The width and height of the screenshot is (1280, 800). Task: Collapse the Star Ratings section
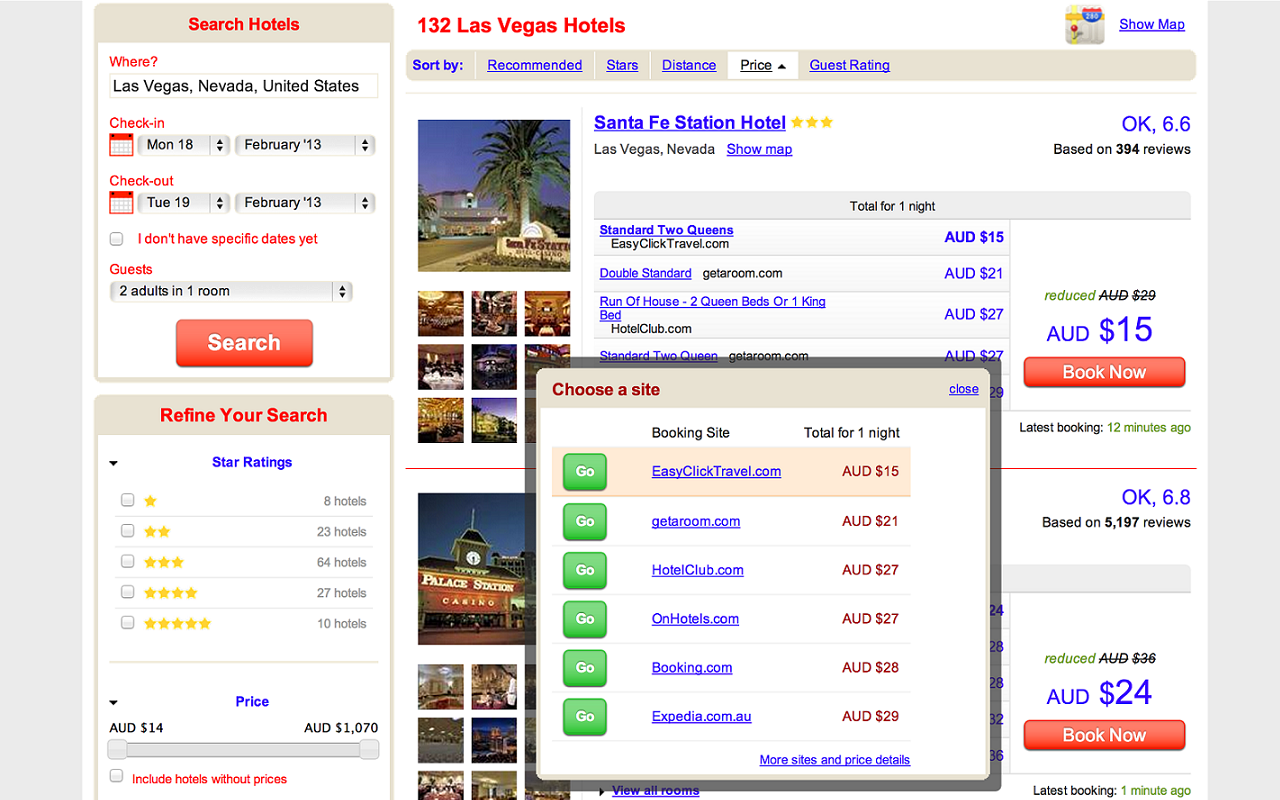114,464
